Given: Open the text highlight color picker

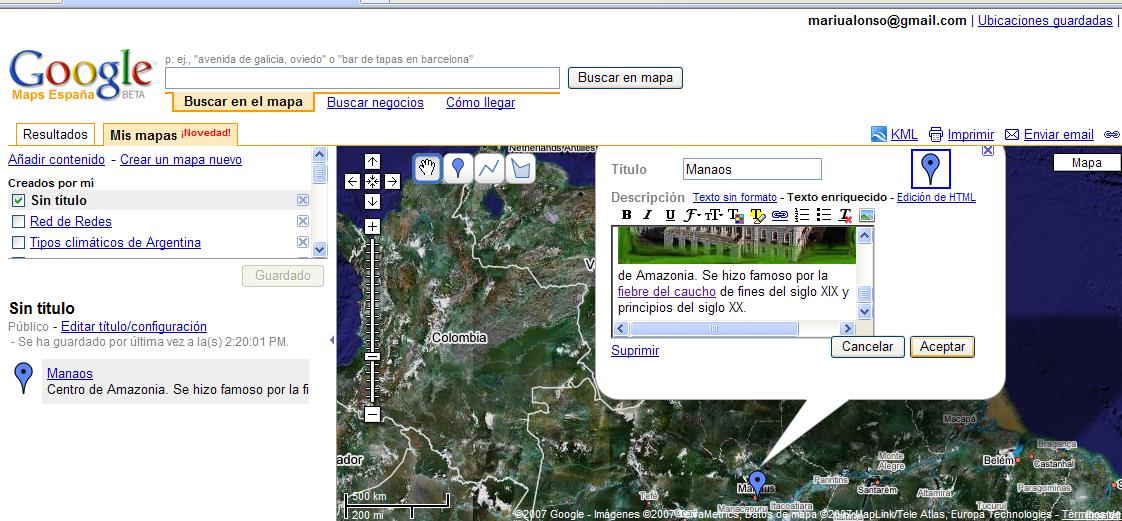Looking at the screenshot, I should point(758,215).
